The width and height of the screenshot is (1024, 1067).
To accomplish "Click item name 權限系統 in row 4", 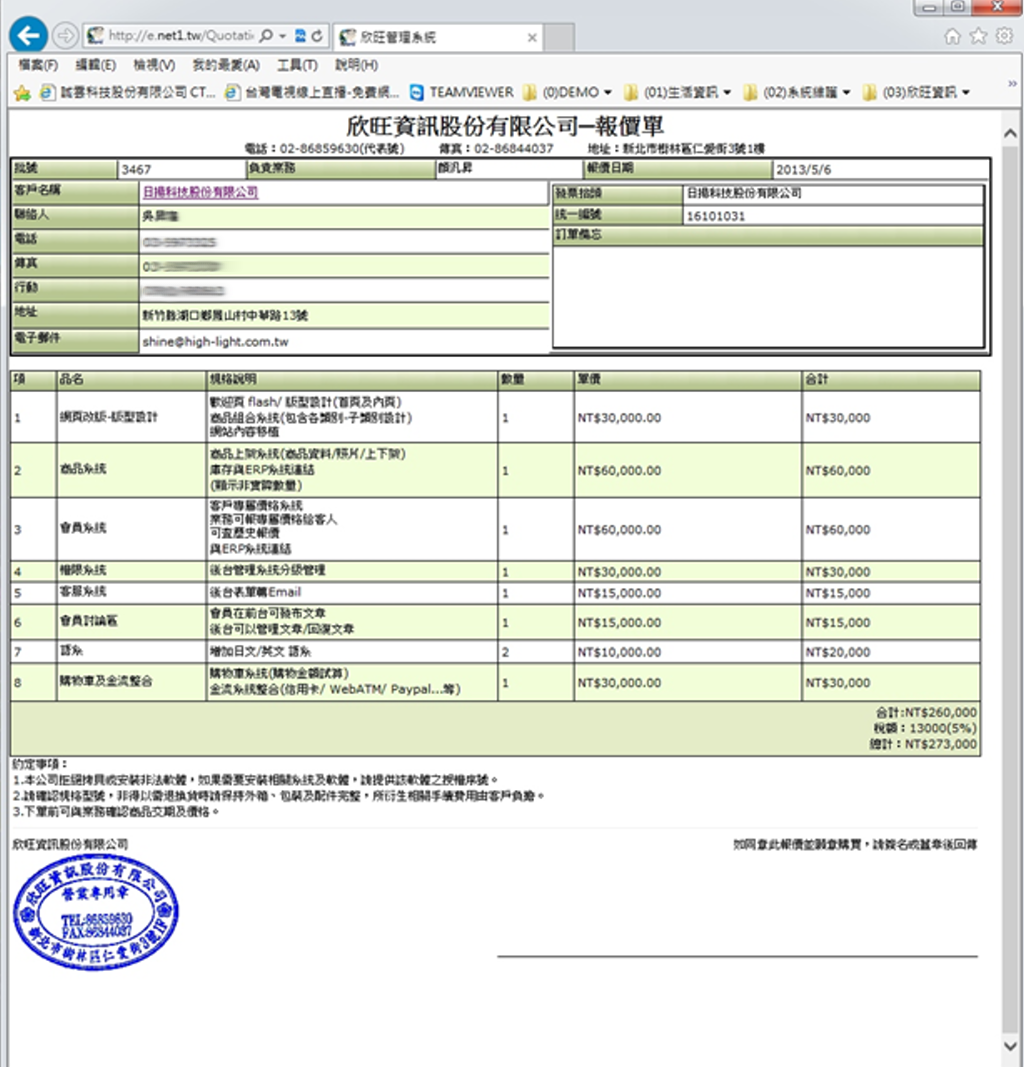I will point(83,570).
